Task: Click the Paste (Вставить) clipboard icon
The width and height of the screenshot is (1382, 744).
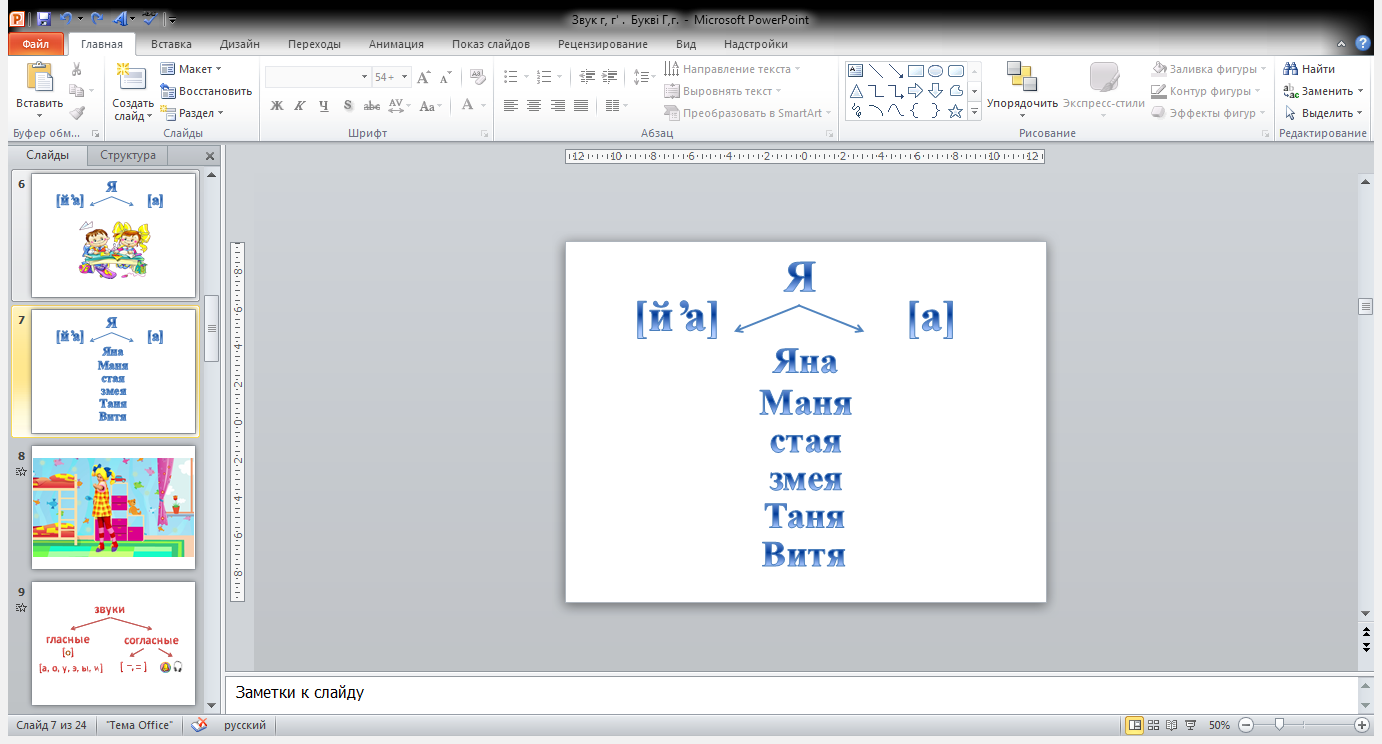Action: [39, 78]
